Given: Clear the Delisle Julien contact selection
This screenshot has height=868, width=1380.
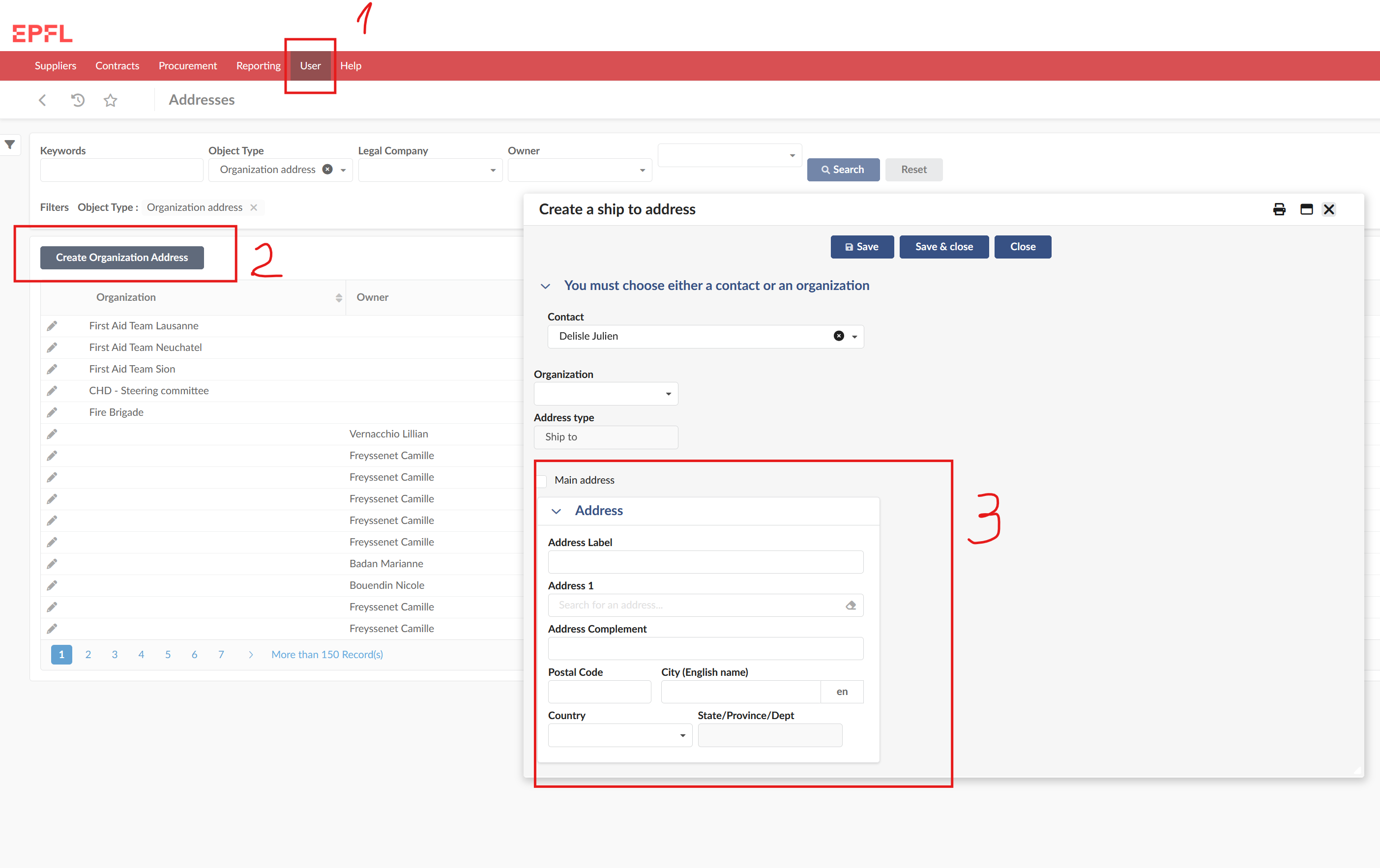Looking at the screenshot, I should point(838,336).
